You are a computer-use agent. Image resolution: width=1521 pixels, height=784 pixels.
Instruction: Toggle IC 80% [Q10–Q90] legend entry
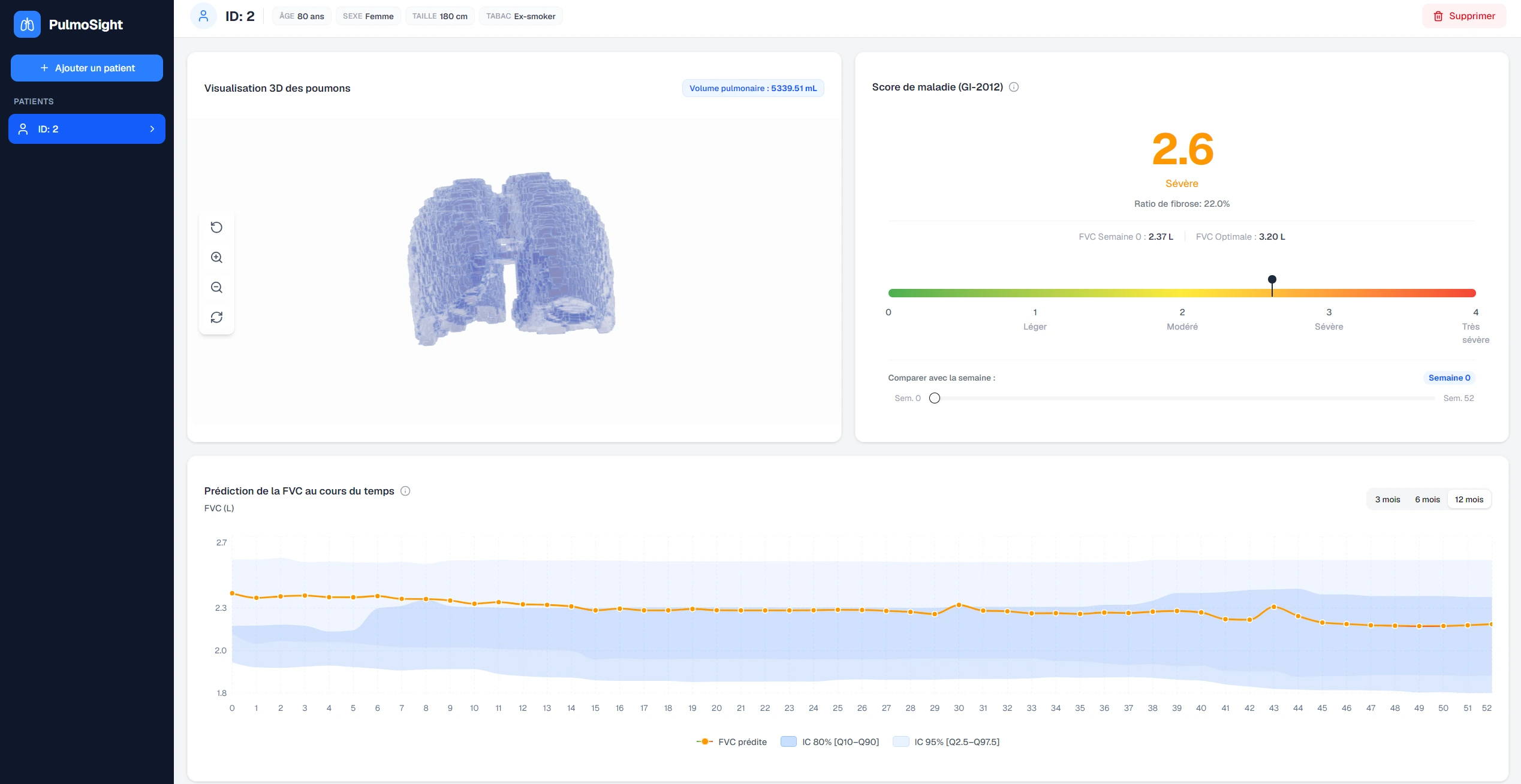tap(830, 741)
